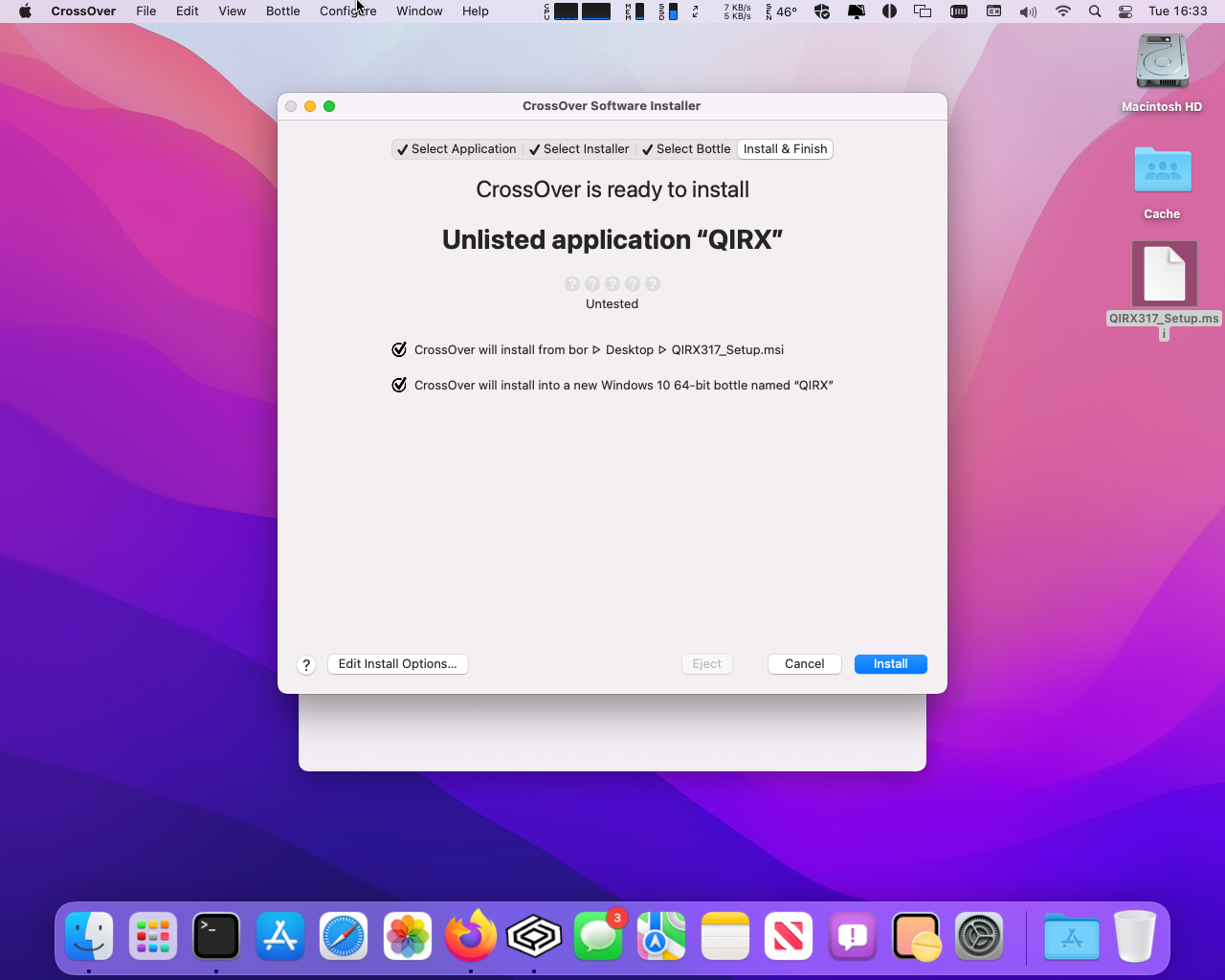Open the Trash in the Dock
This screenshot has height=980, width=1225.
(1135, 935)
